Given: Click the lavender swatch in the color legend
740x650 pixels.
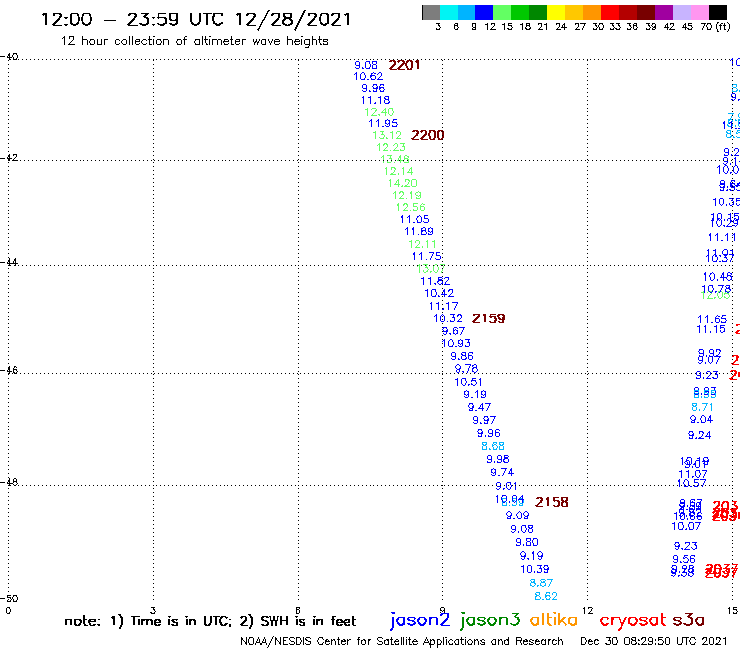Looking at the screenshot, I should (x=681, y=12).
